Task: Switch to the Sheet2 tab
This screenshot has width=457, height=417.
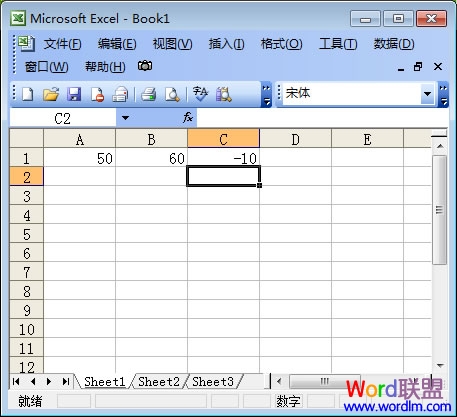Action: [159, 382]
